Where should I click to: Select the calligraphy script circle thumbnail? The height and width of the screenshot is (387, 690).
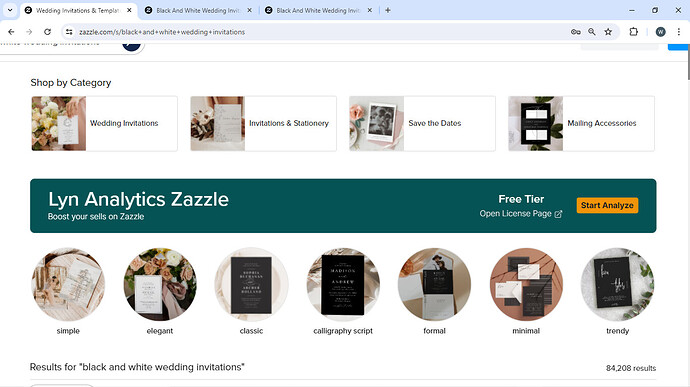click(x=343, y=284)
